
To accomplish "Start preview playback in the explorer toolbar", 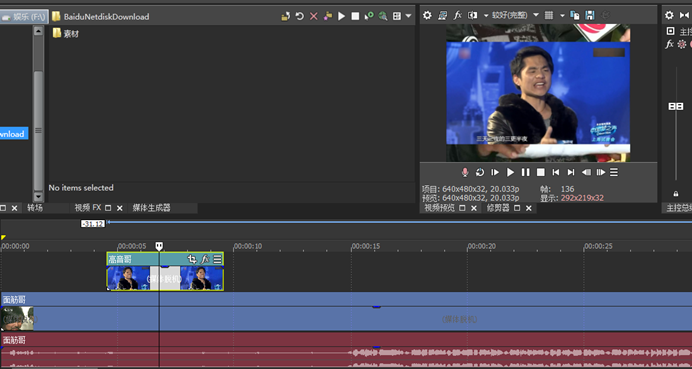I will pos(342,16).
